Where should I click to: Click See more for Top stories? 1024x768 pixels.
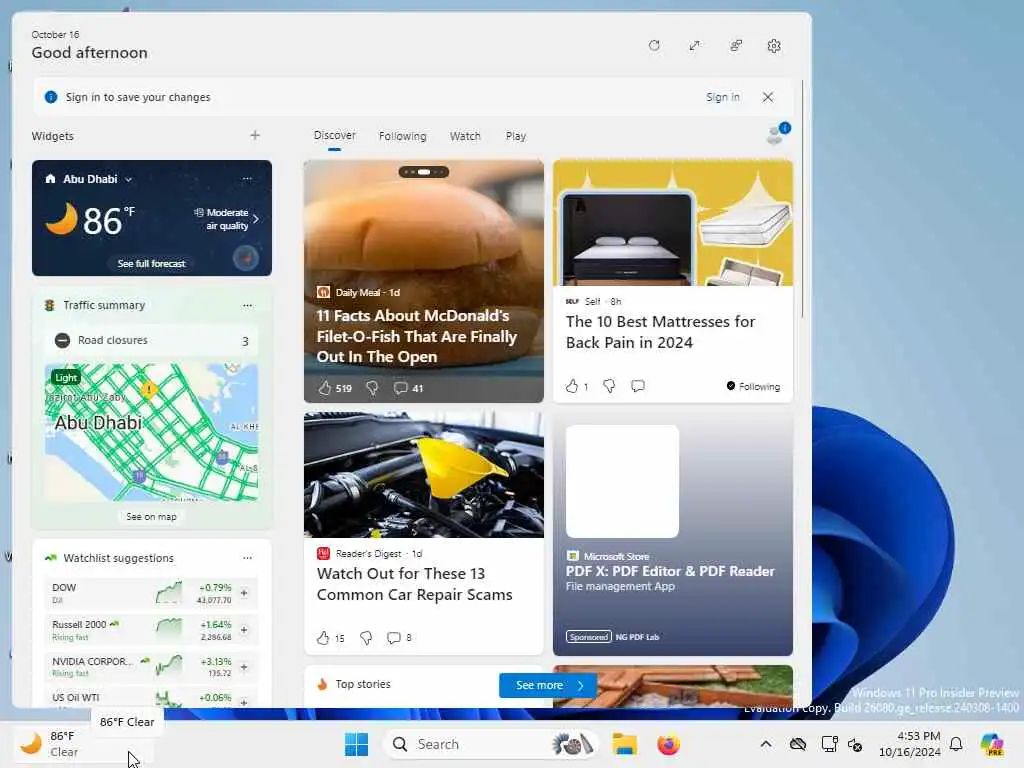[x=548, y=685]
